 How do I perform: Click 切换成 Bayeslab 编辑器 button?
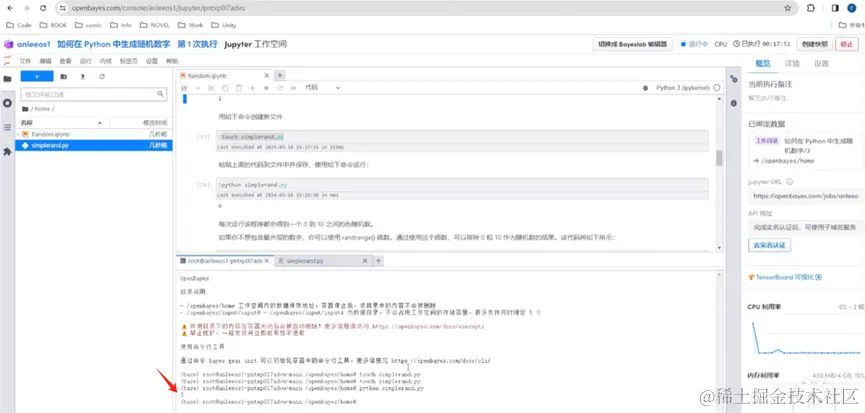pyautogui.click(x=632, y=44)
